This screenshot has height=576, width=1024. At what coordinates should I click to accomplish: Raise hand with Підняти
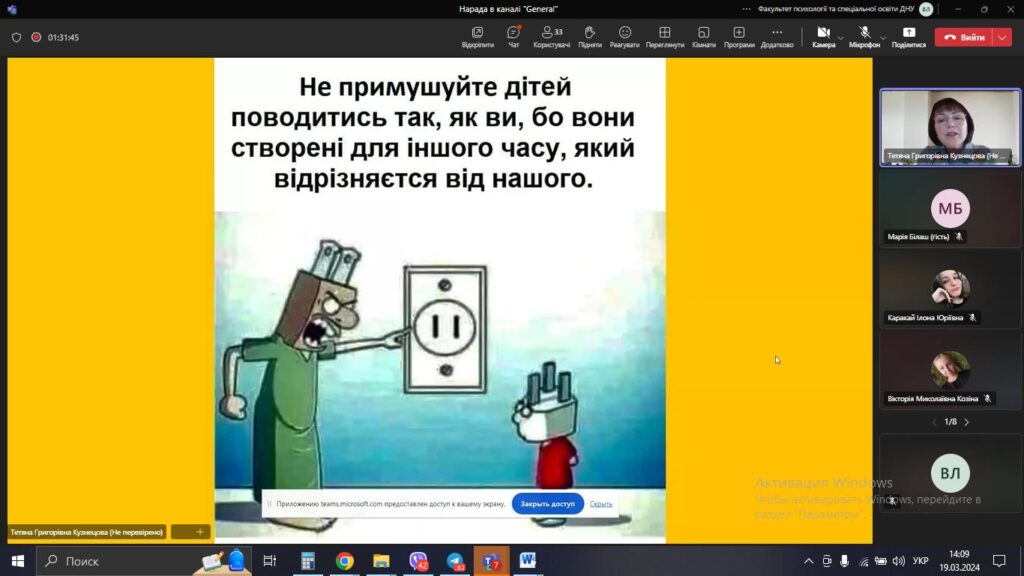click(x=589, y=37)
